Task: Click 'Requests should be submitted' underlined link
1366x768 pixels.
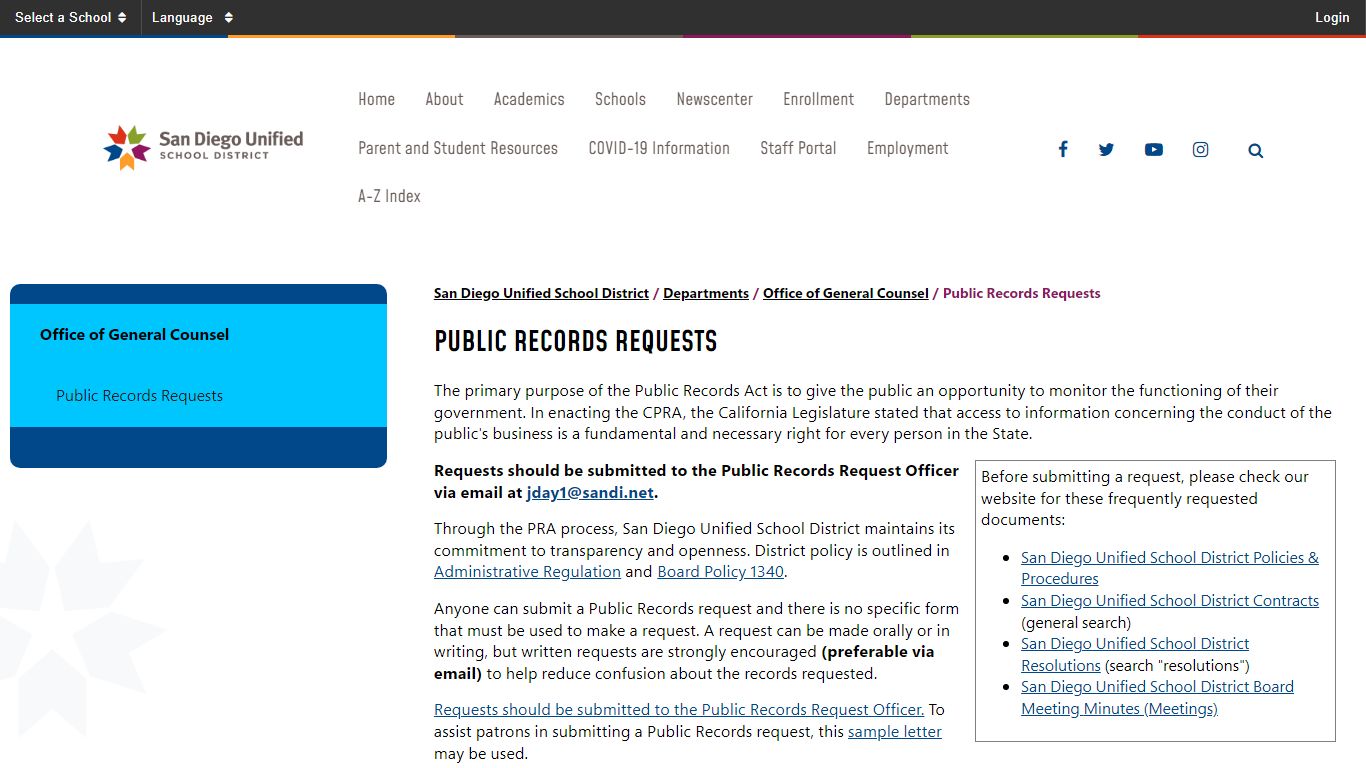Action: tap(679, 709)
